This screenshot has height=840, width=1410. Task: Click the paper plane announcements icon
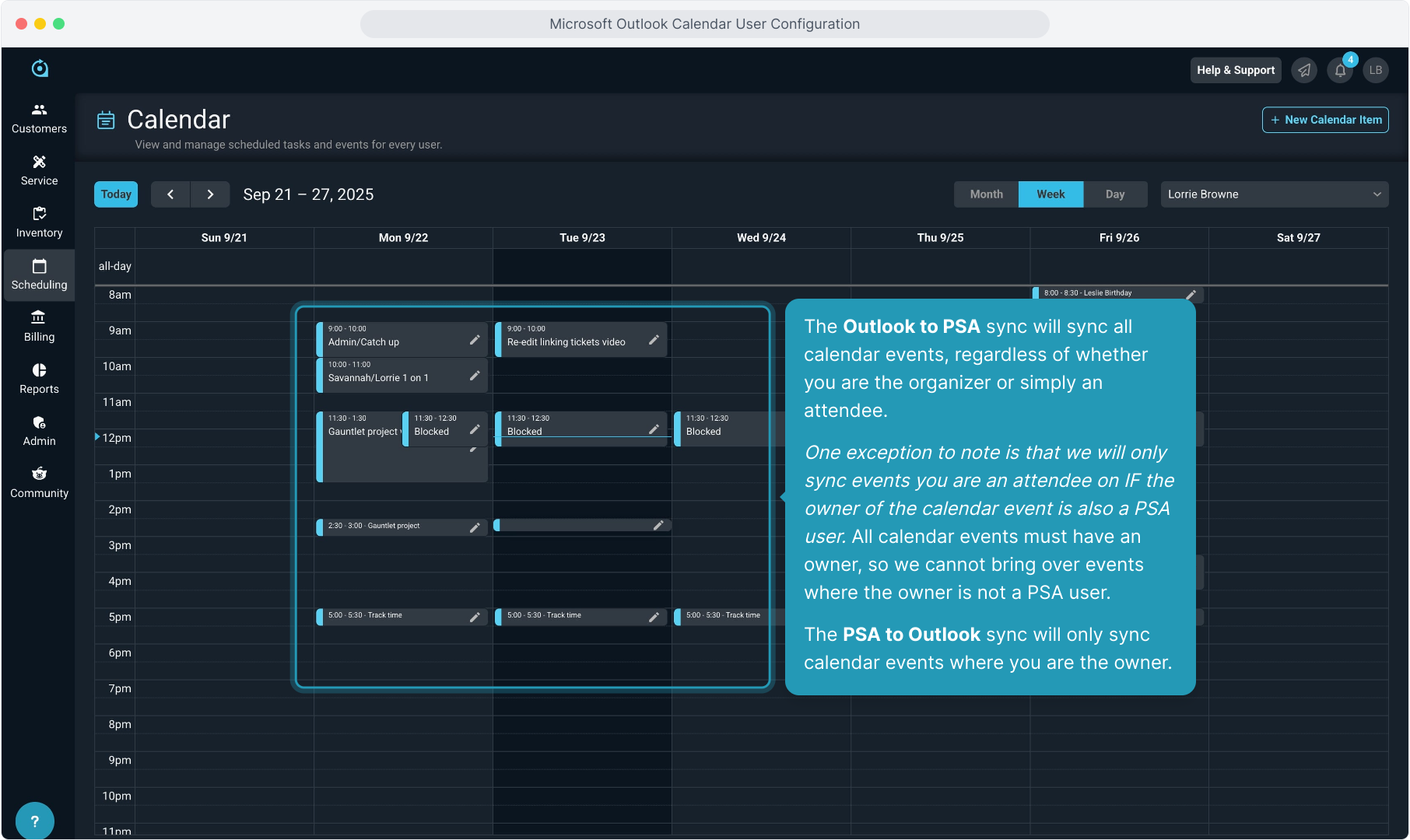pos(1304,71)
